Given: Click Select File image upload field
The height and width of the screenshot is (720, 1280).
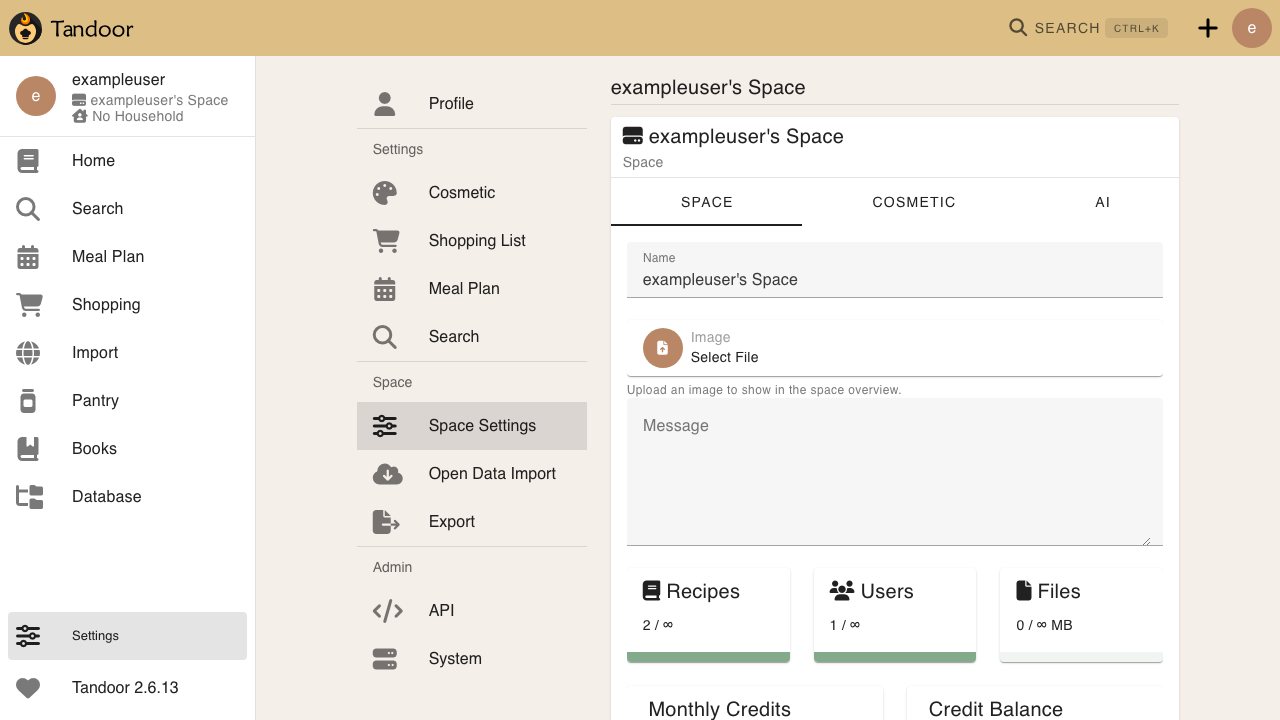Looking at the screenshot, I should [x=895, y=348].
